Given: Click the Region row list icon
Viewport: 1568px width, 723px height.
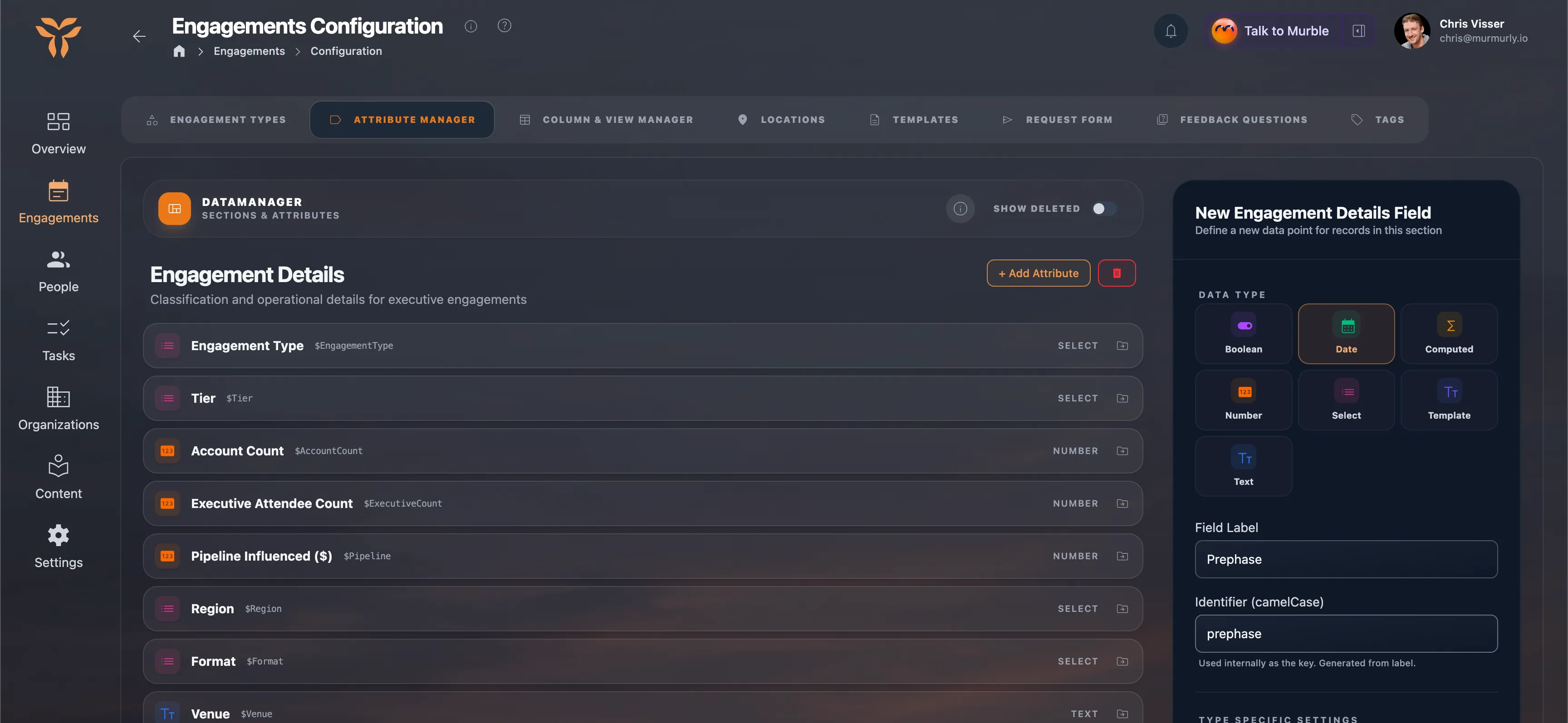Looking at the screenshot, I should click(167, 609).
